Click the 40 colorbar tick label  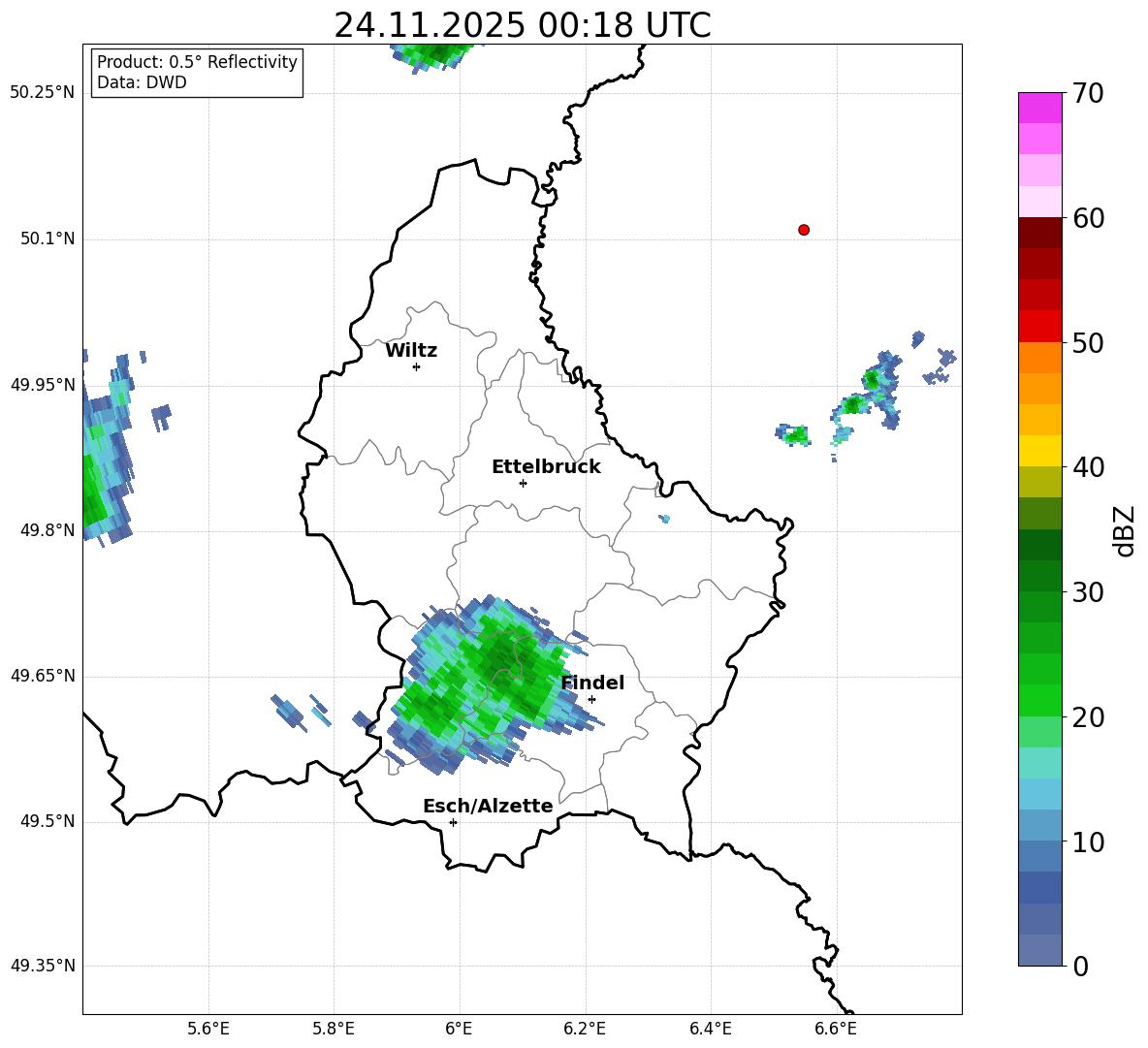point(1088,467)
